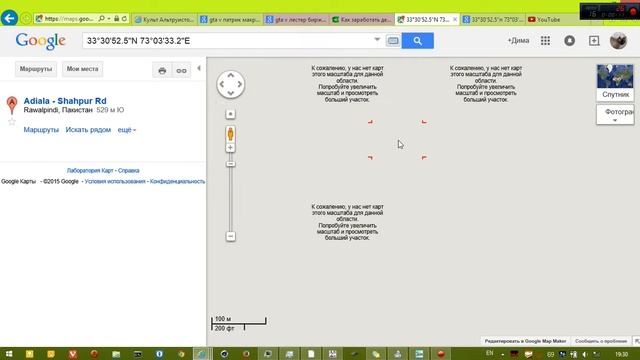This screenshot has height=360, width=640.
Task: Click the EN language indicator in tray
Action: 489,353
